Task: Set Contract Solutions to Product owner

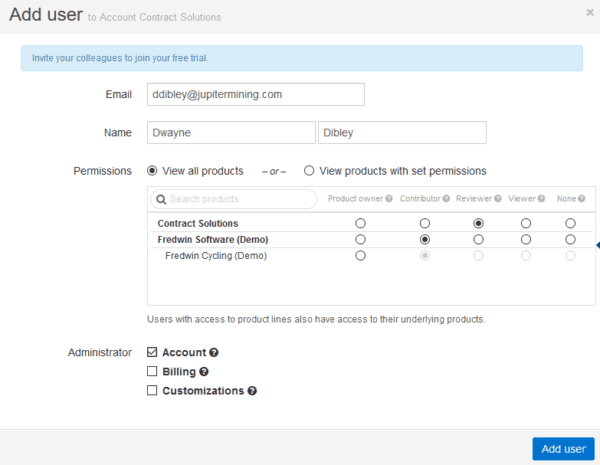Action: pyautogui.click(x=360, y=223)
